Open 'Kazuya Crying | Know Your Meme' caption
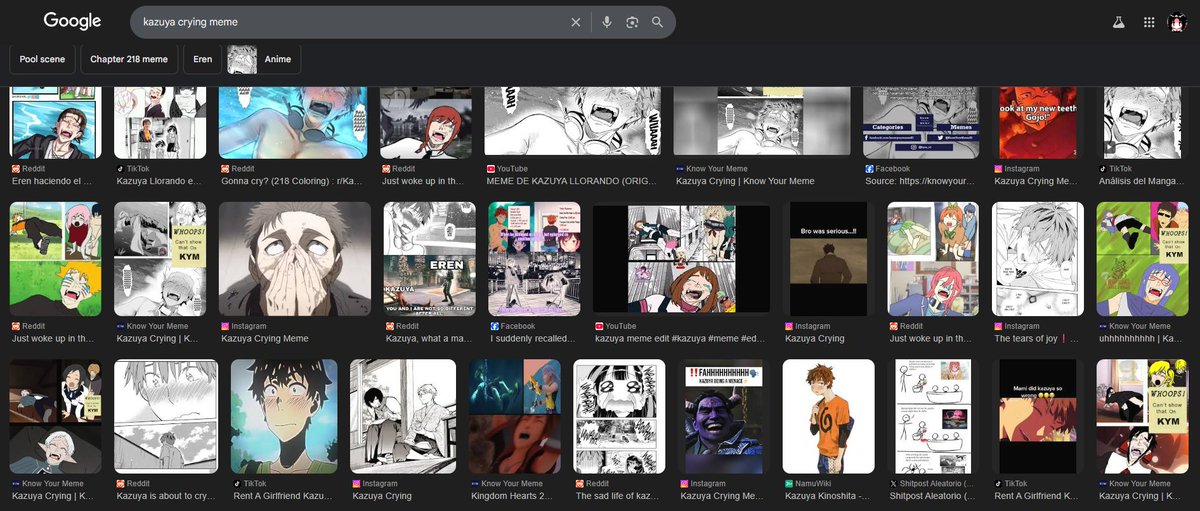Image resolution: width=1200 pixels, height=511 pixels. pos(745,182)
